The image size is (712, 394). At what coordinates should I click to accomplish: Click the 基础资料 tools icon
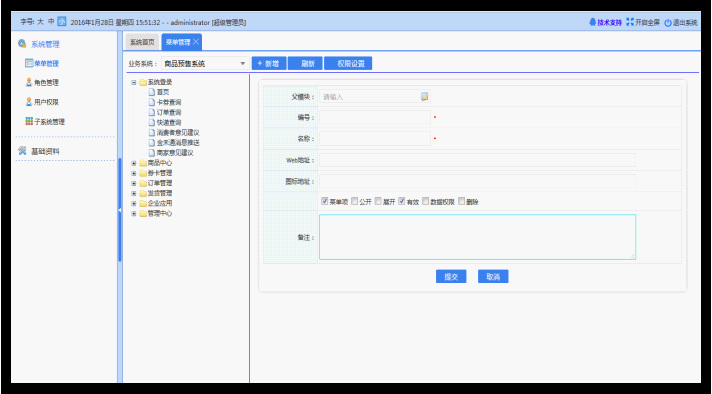point(22,151)
